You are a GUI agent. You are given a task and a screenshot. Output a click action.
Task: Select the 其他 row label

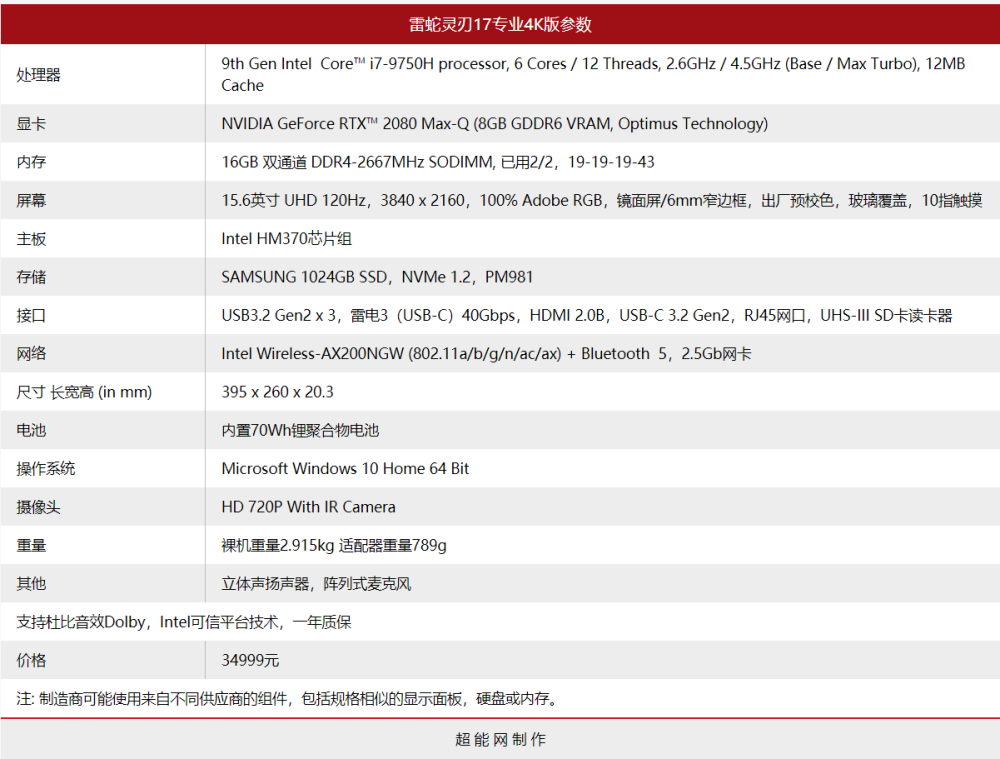pyautogui.click(x=31, y=584)
